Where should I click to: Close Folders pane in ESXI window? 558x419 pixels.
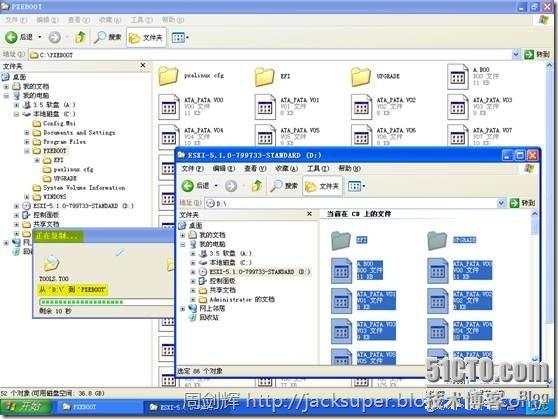310,214
